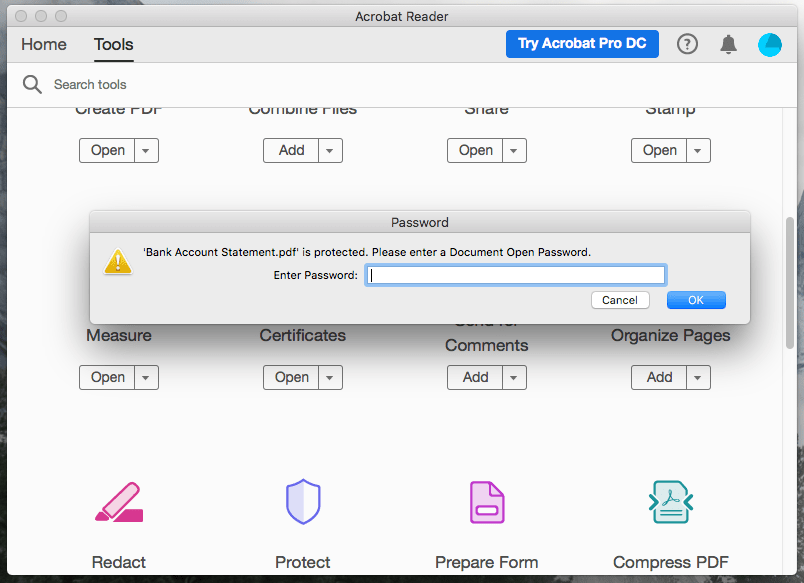The image size is (804, 583).
Task: Select the Prepare Form icon
Action: coord(487,502)
